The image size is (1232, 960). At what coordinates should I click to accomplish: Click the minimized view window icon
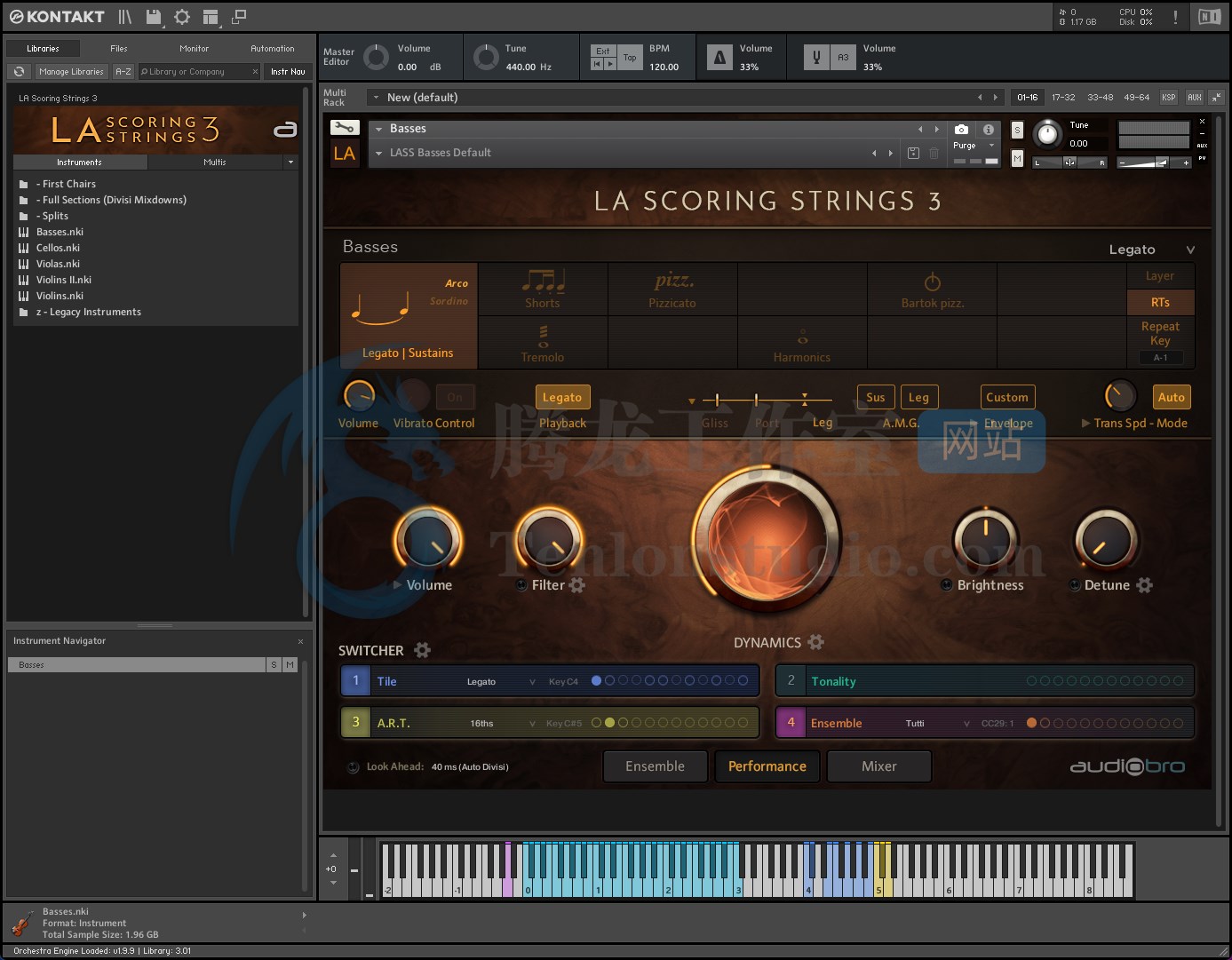pos(239,17)
